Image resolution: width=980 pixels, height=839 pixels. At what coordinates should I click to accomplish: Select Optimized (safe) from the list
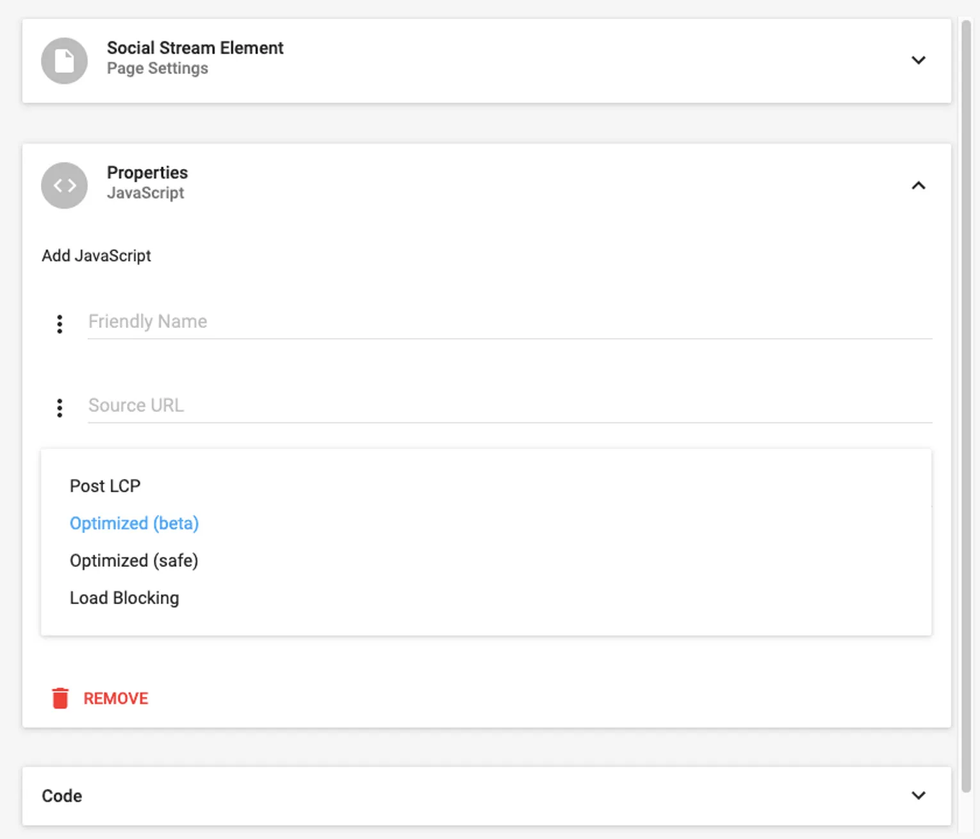pyautogui.click(x=133, y=560)
